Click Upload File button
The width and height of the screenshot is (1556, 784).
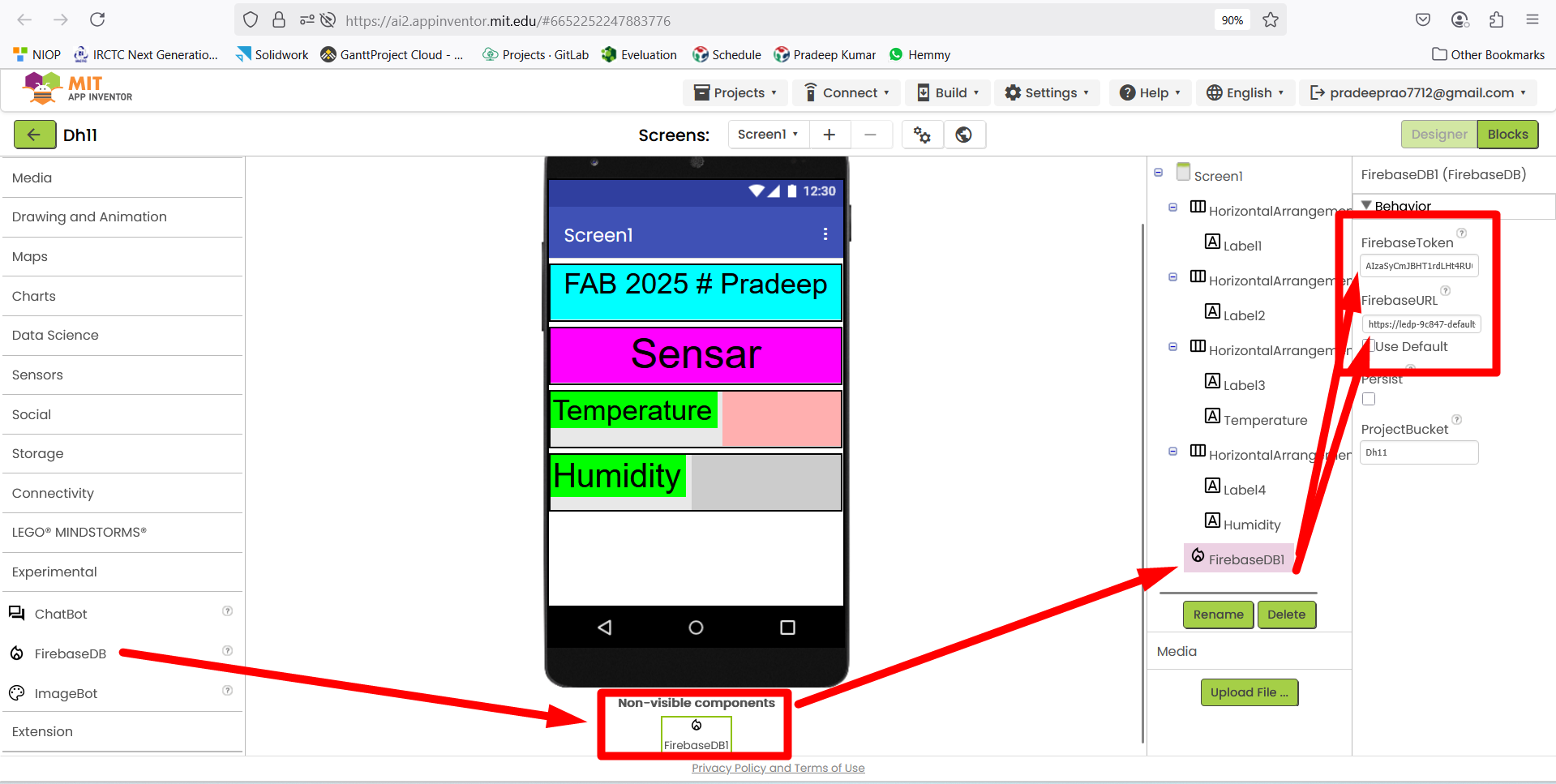click(x=1249, y=692)
